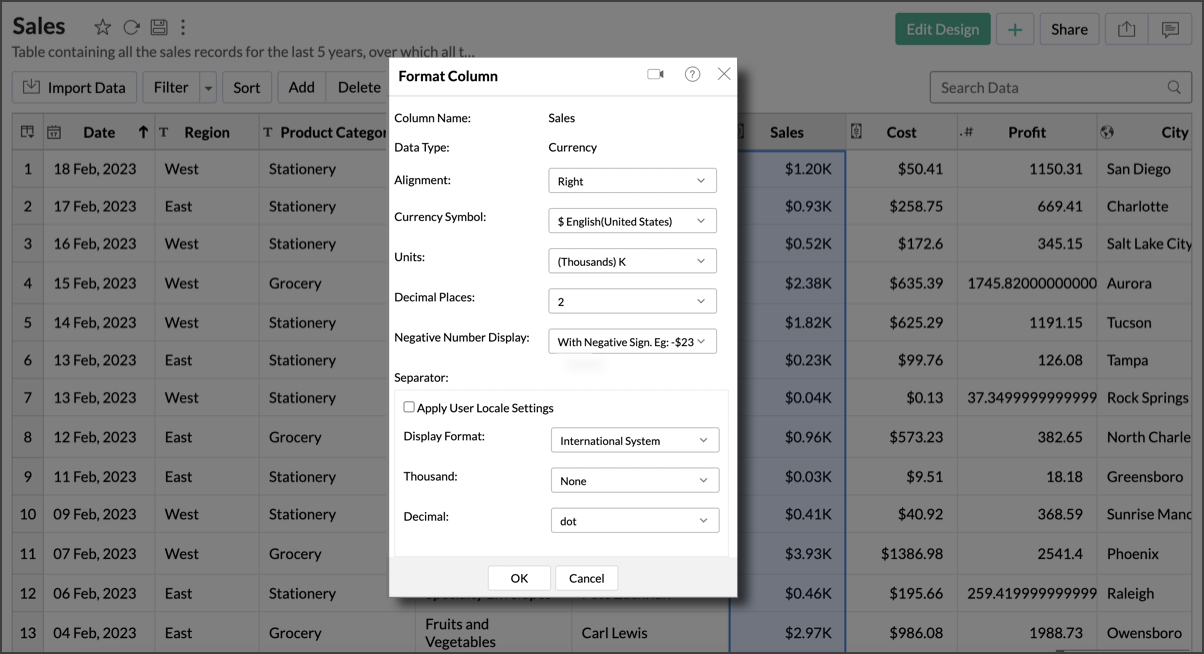Open the help question mark icon

pos(692,75)
